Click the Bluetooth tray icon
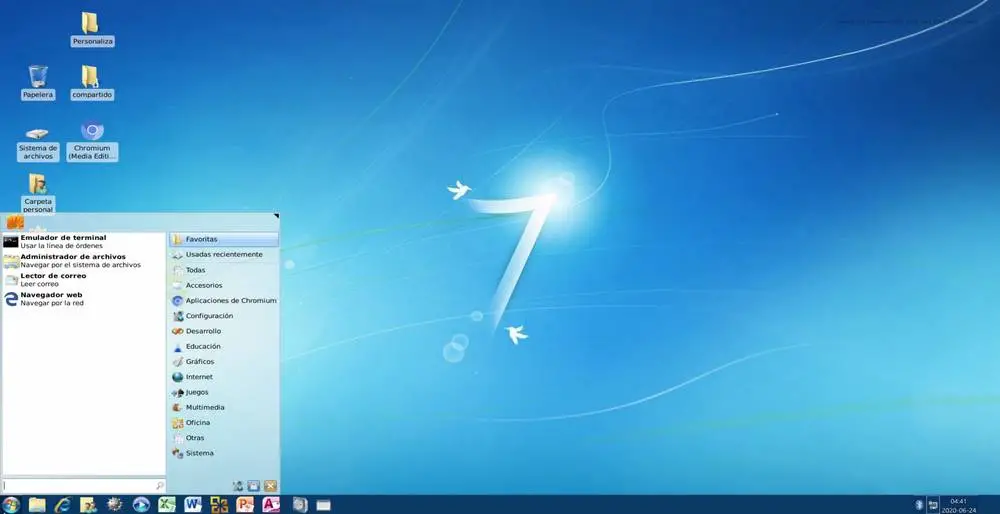 click(x=920, y=505)
